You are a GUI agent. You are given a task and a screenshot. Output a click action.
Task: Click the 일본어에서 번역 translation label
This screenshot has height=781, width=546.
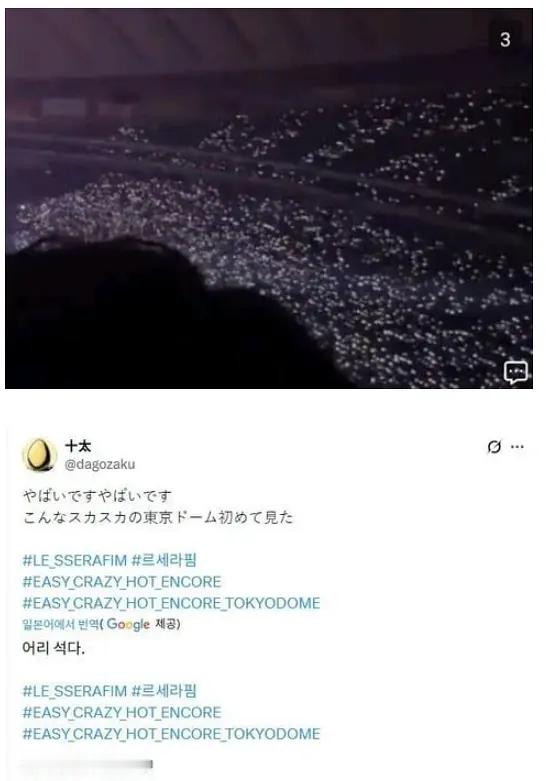[x=61, y=624]
